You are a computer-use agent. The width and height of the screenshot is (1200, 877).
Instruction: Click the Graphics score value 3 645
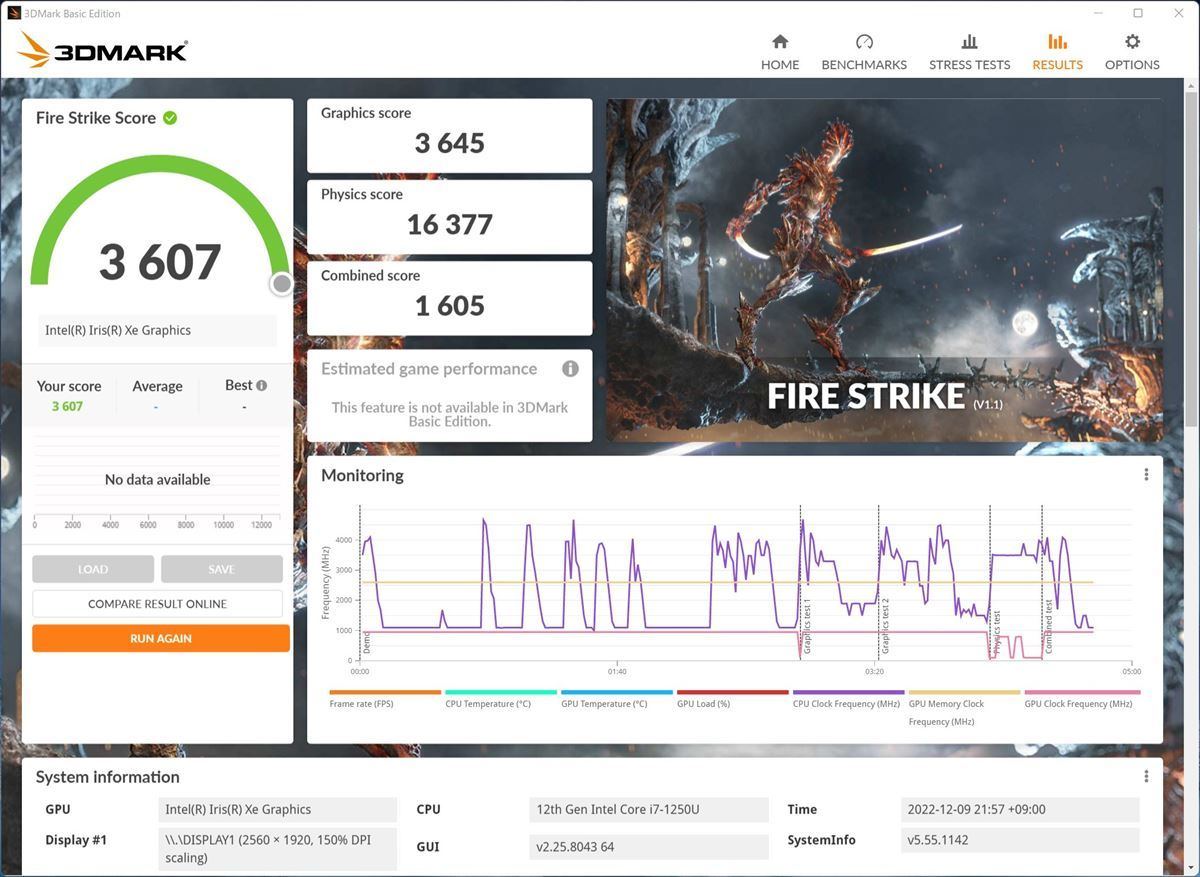pyautogui.click(x=450, y=143)
